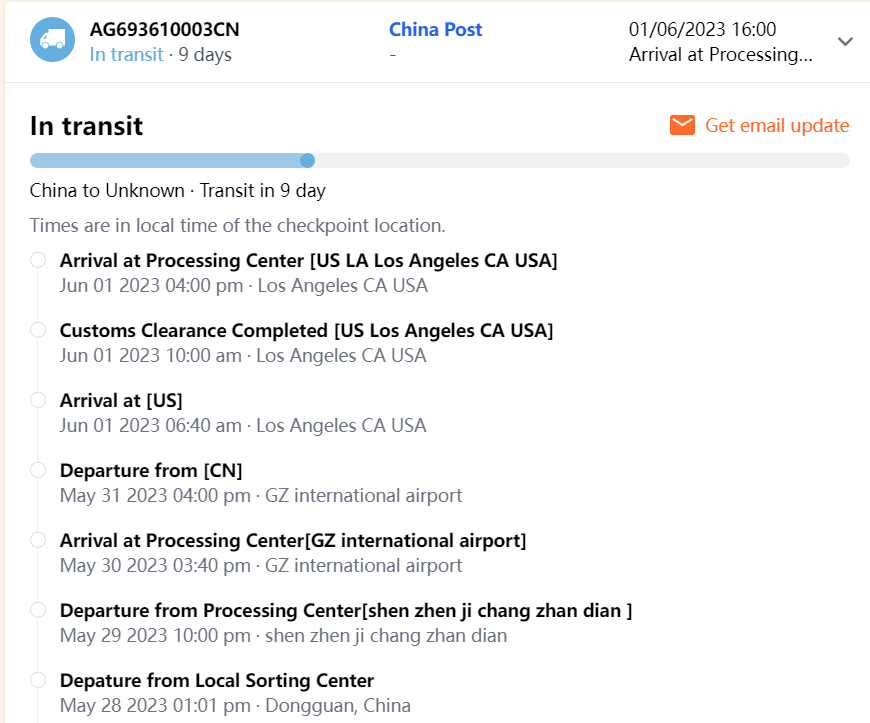Select tracking number AG693610003CN
This screenshot has width=870, height=723.
click(164, 30)
